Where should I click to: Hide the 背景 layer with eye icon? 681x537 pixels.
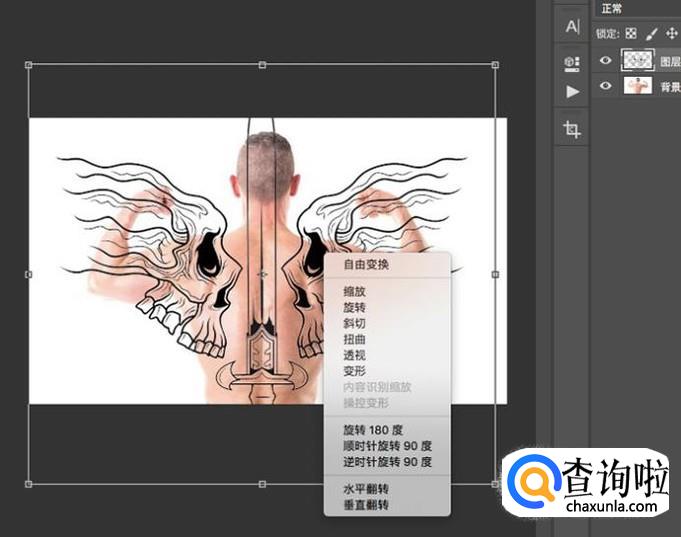(605, 87)
